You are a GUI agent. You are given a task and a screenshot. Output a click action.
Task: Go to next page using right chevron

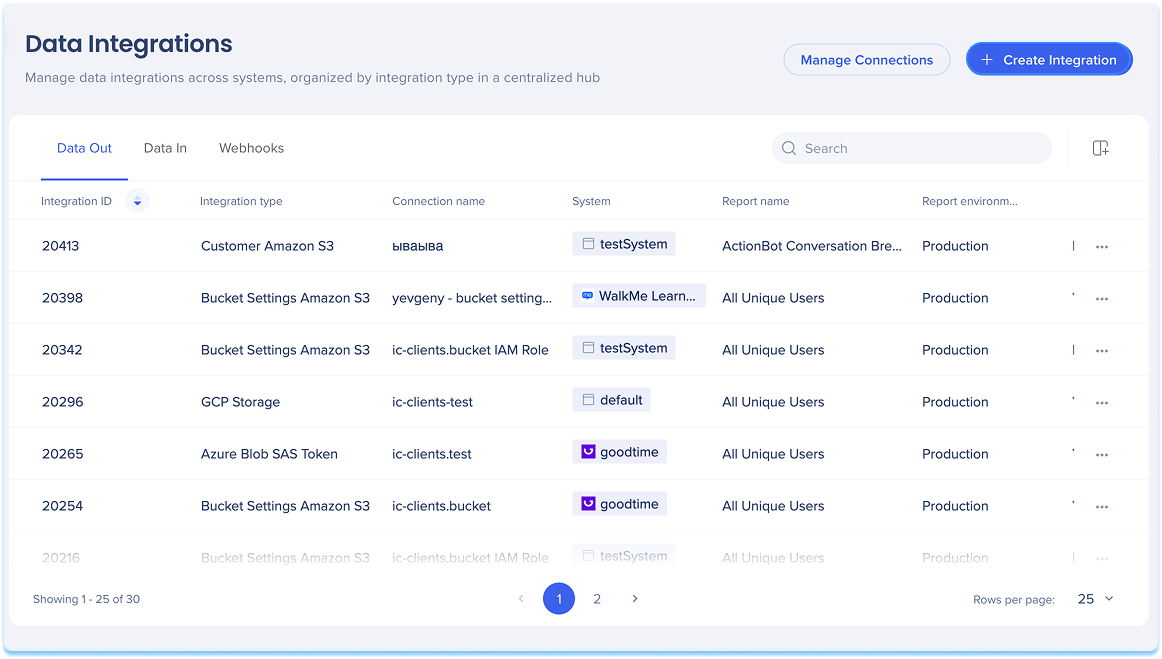tap(634, 599)
